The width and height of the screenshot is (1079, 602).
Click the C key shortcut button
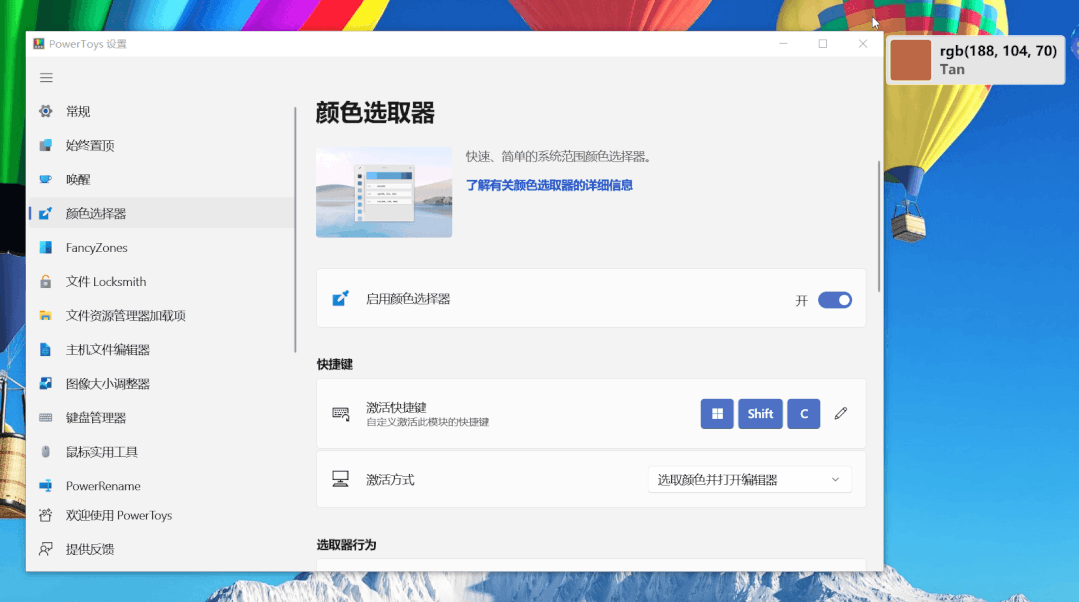pyautogui.click(x=804, y=413)
